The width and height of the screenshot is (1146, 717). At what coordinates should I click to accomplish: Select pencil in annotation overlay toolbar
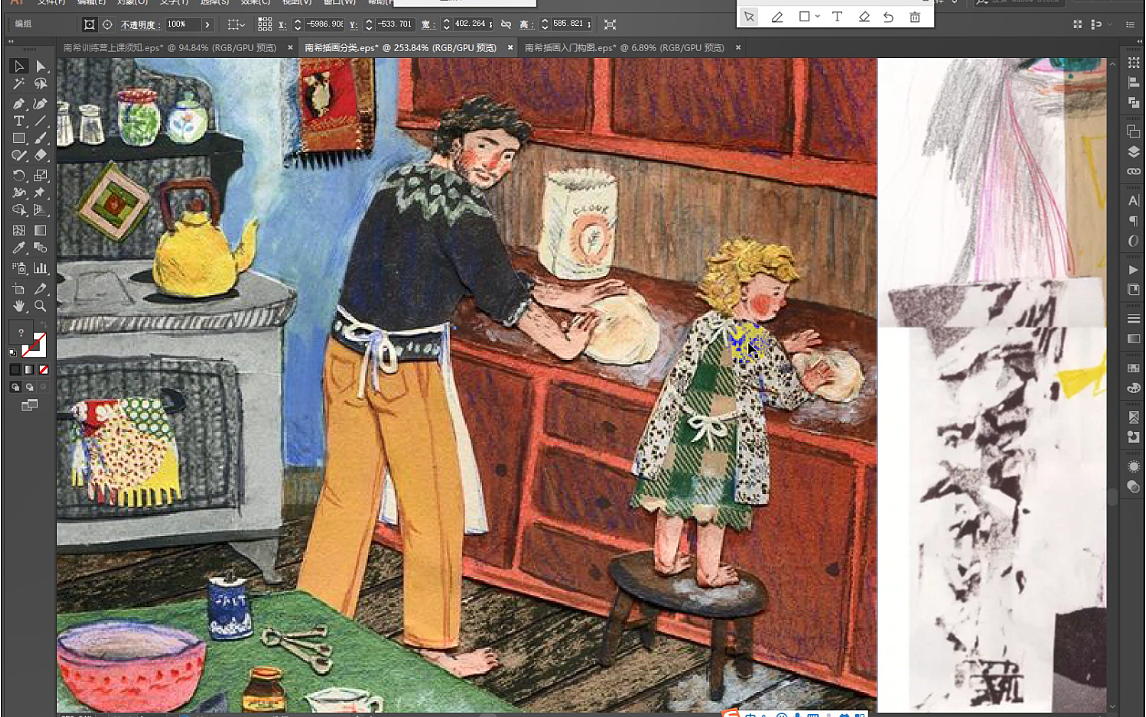tap(777, 17)
